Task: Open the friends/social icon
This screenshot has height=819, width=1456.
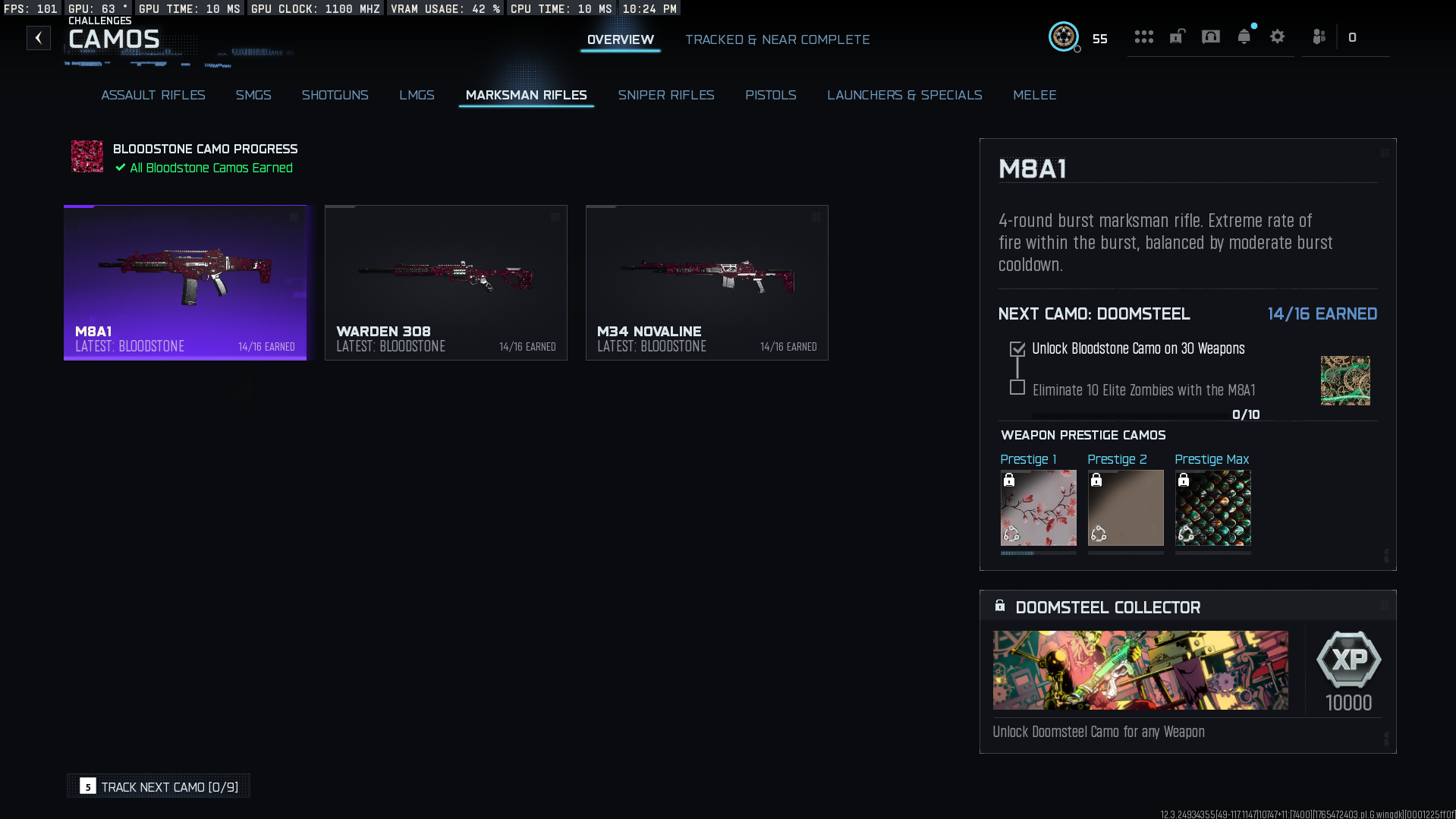Action: click(x=1319, y=36)
